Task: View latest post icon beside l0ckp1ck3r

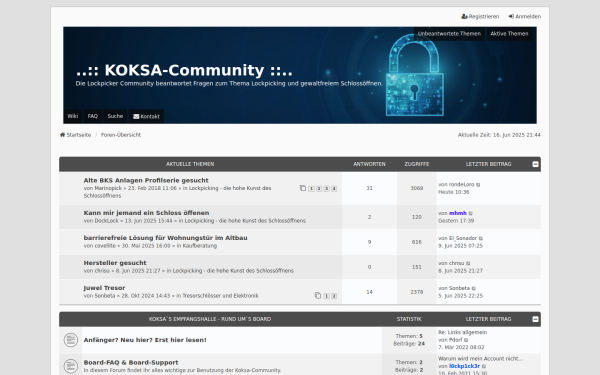Action: coord(484,367)
